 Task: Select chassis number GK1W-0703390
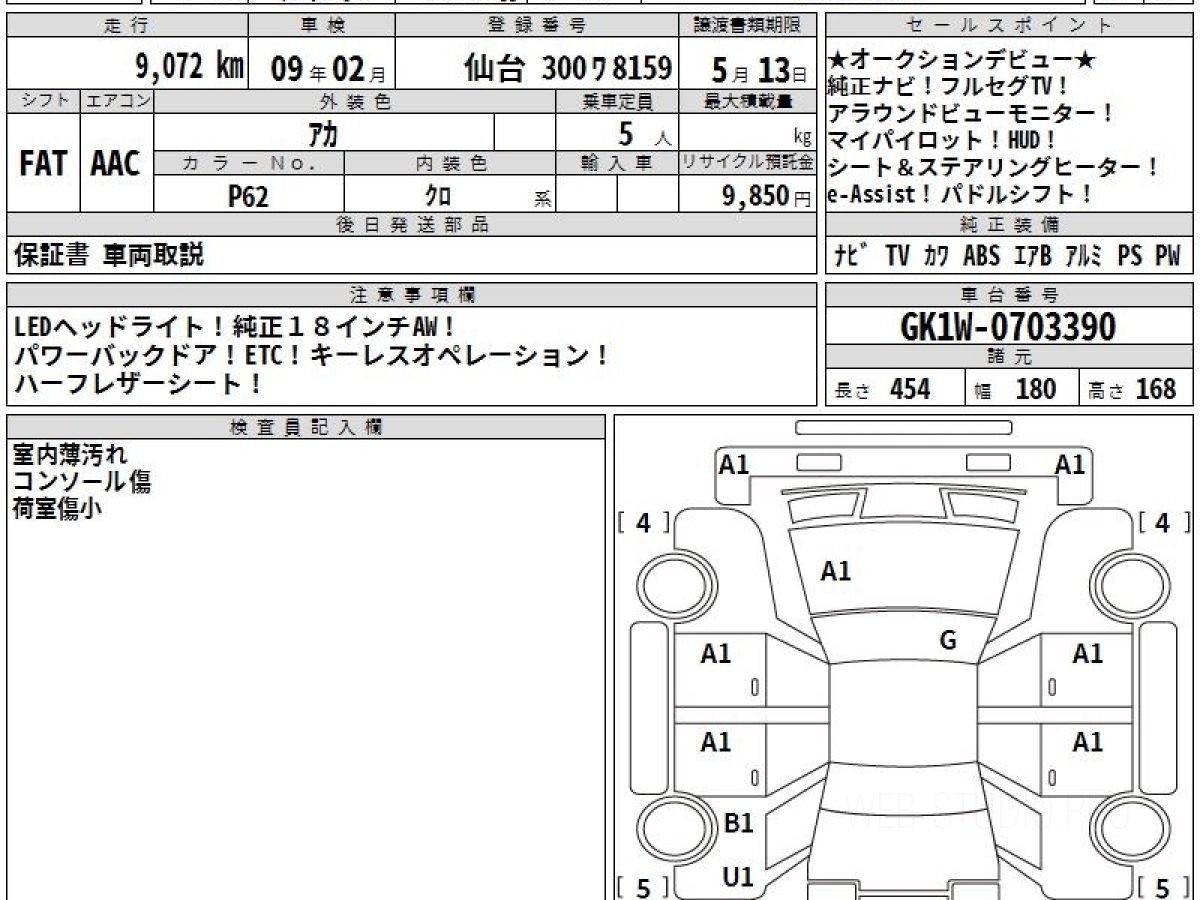pyautogui.click(x=1009, y=326)
